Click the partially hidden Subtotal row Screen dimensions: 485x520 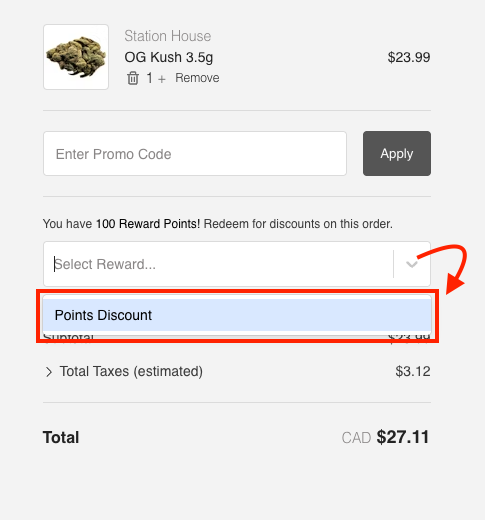[237, 336]
